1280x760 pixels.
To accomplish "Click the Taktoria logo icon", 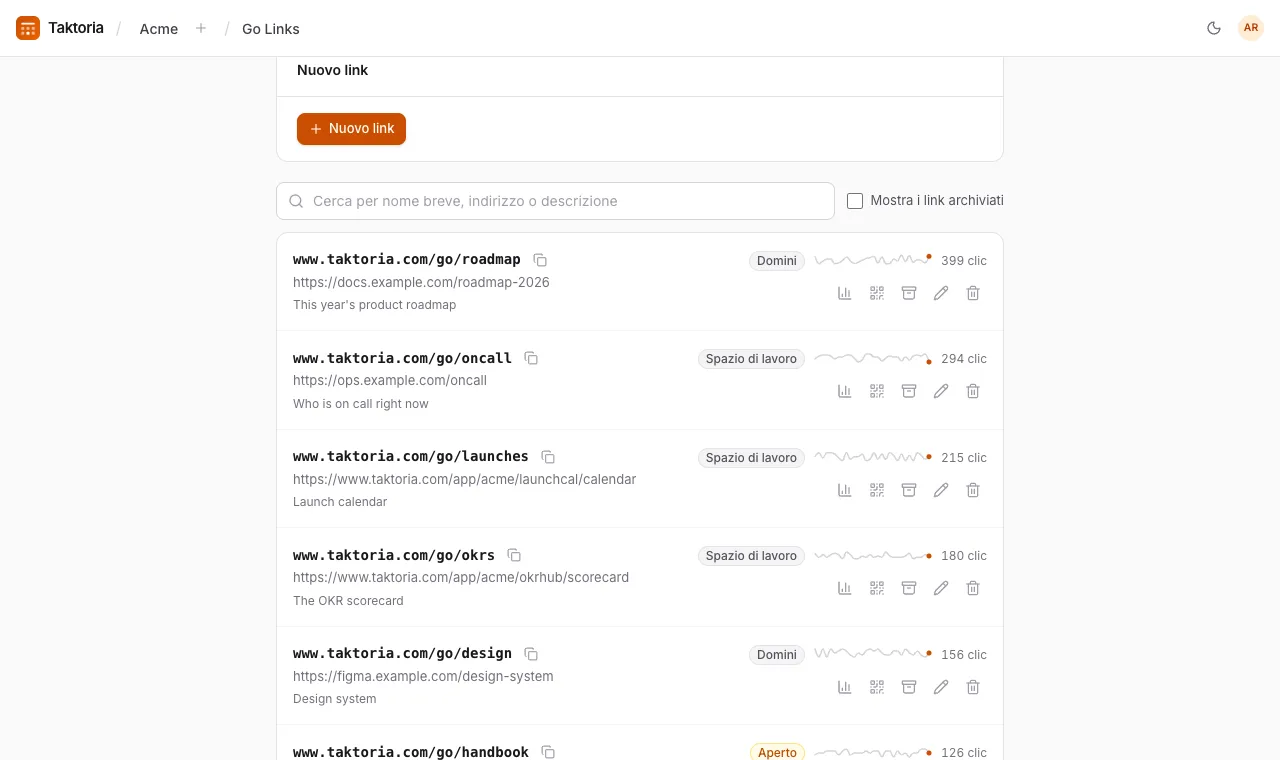I will click(28, 28).
